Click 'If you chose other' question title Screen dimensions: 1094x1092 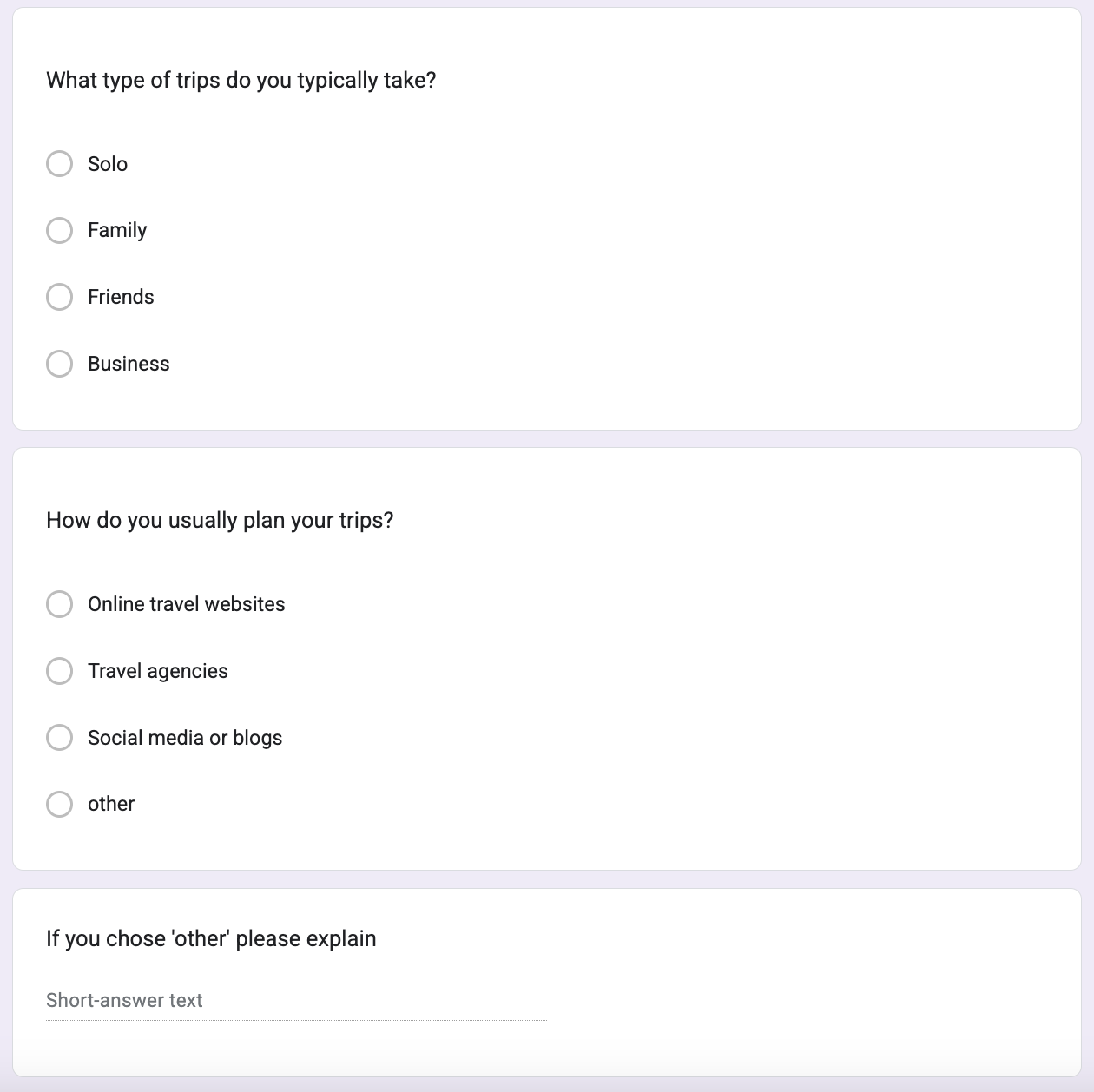pos(211,939)
